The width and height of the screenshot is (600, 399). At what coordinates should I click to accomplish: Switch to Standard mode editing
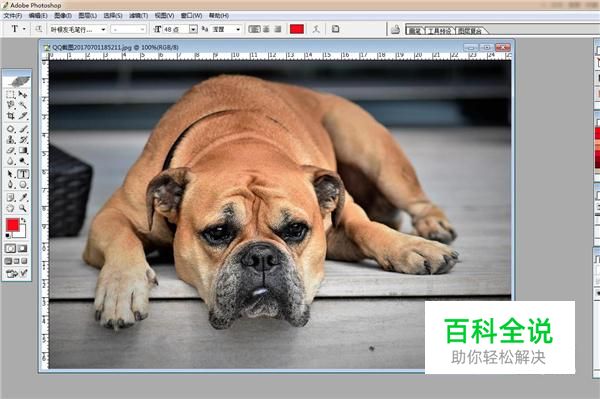(10, 249)
